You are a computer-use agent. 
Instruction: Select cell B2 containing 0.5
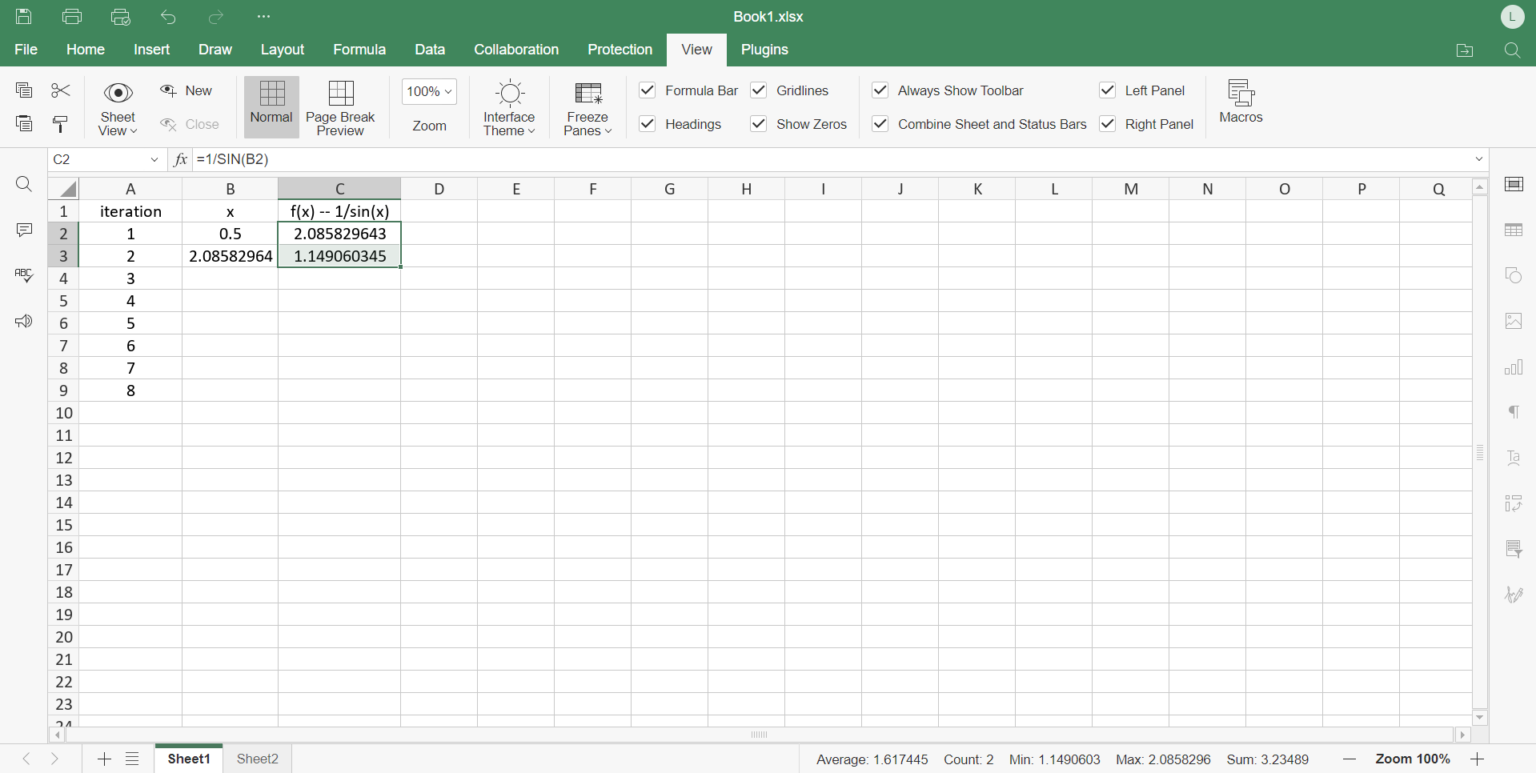pyautogui.click(x=230, y=234)
